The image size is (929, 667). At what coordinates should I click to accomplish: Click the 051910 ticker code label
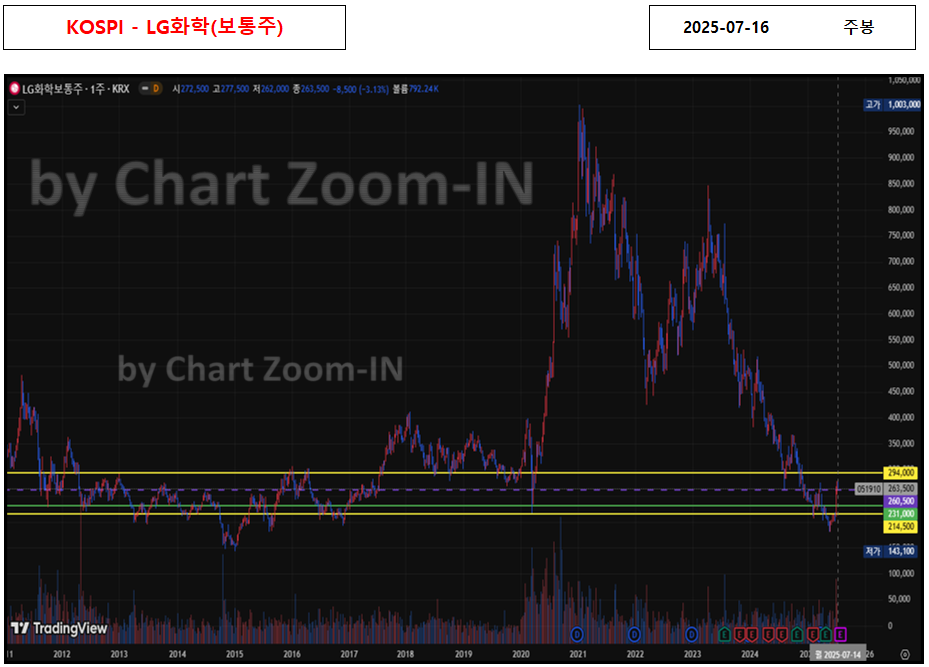(x=869, y=489)
